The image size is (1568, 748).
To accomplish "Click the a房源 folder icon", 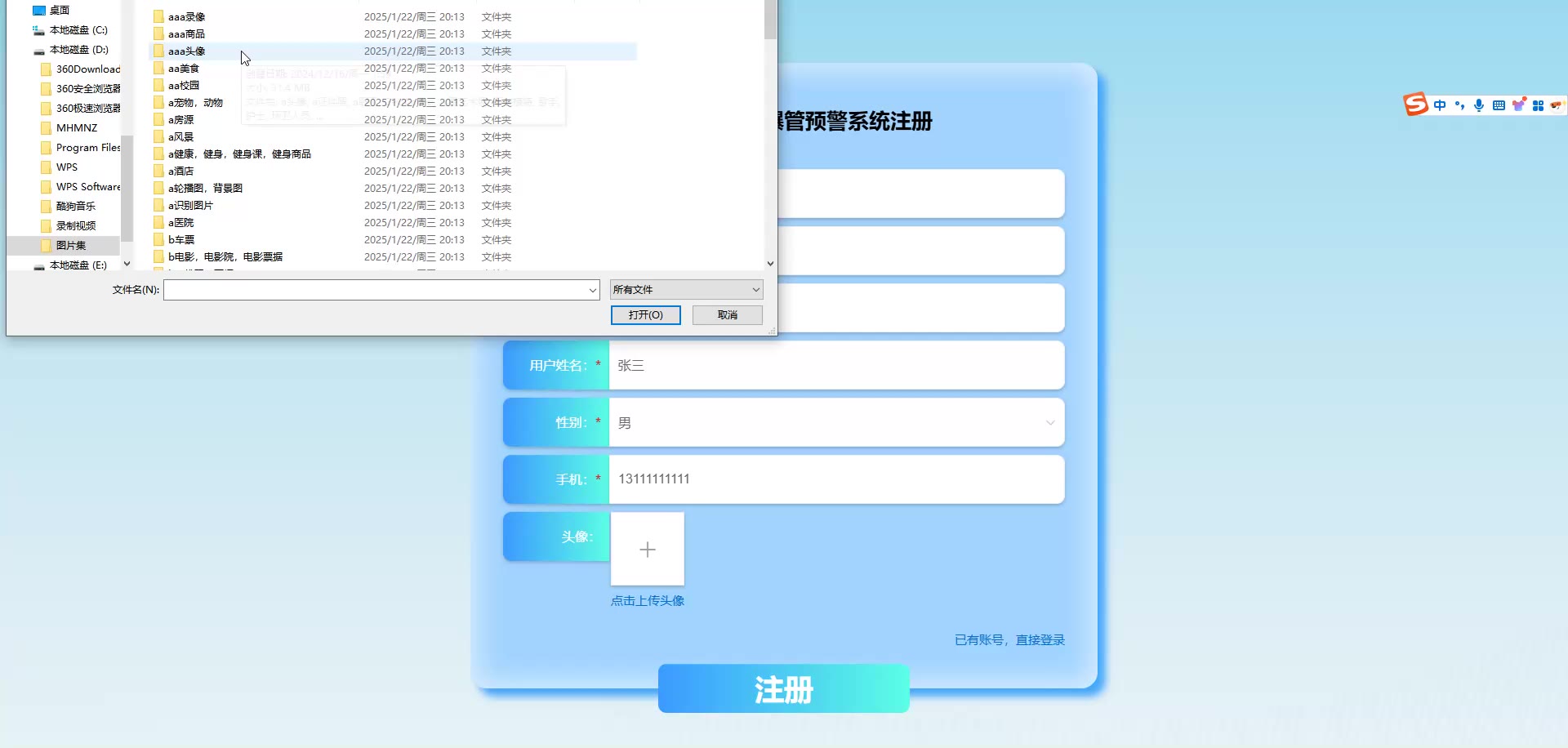I will coord(158,119).
